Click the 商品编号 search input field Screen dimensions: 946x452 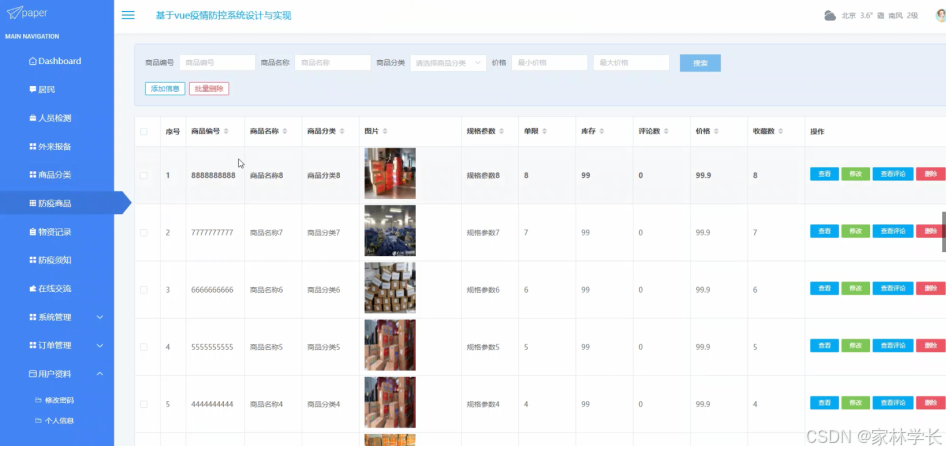(x=217, y=63)
